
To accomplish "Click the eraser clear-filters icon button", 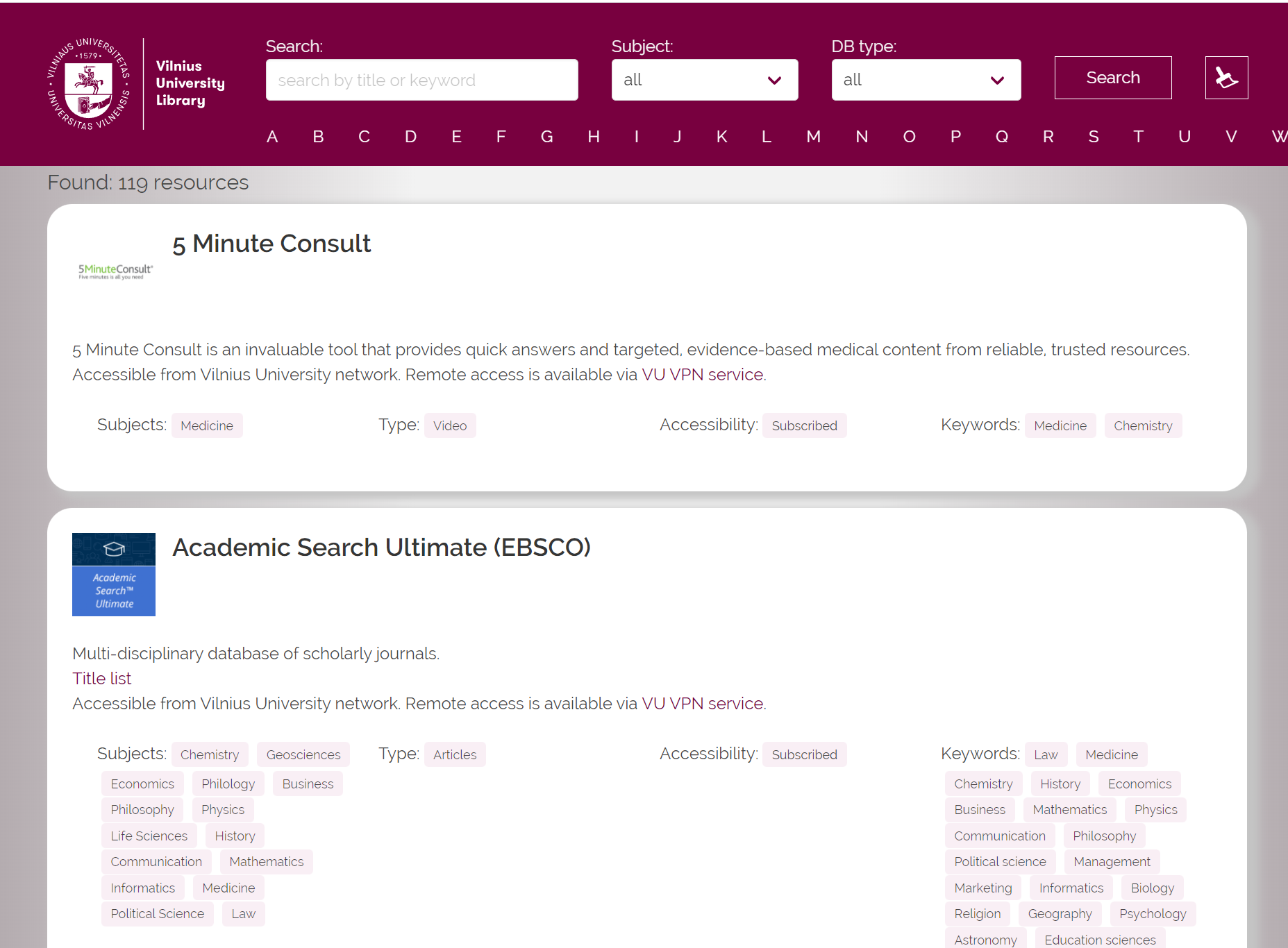I will coord(1226,78).
